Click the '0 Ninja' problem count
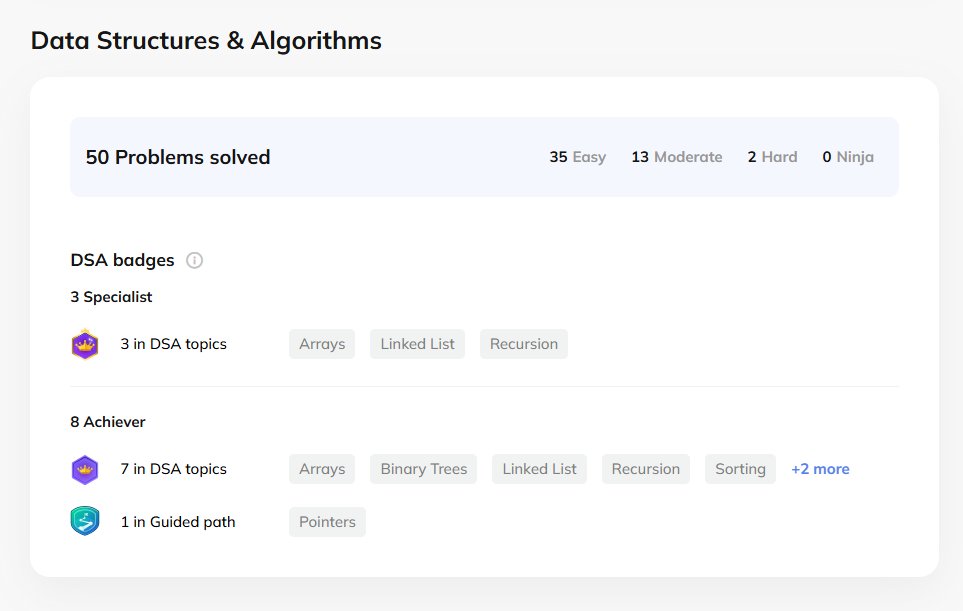This screenshot has height=611, width=963. click(848, 157)
